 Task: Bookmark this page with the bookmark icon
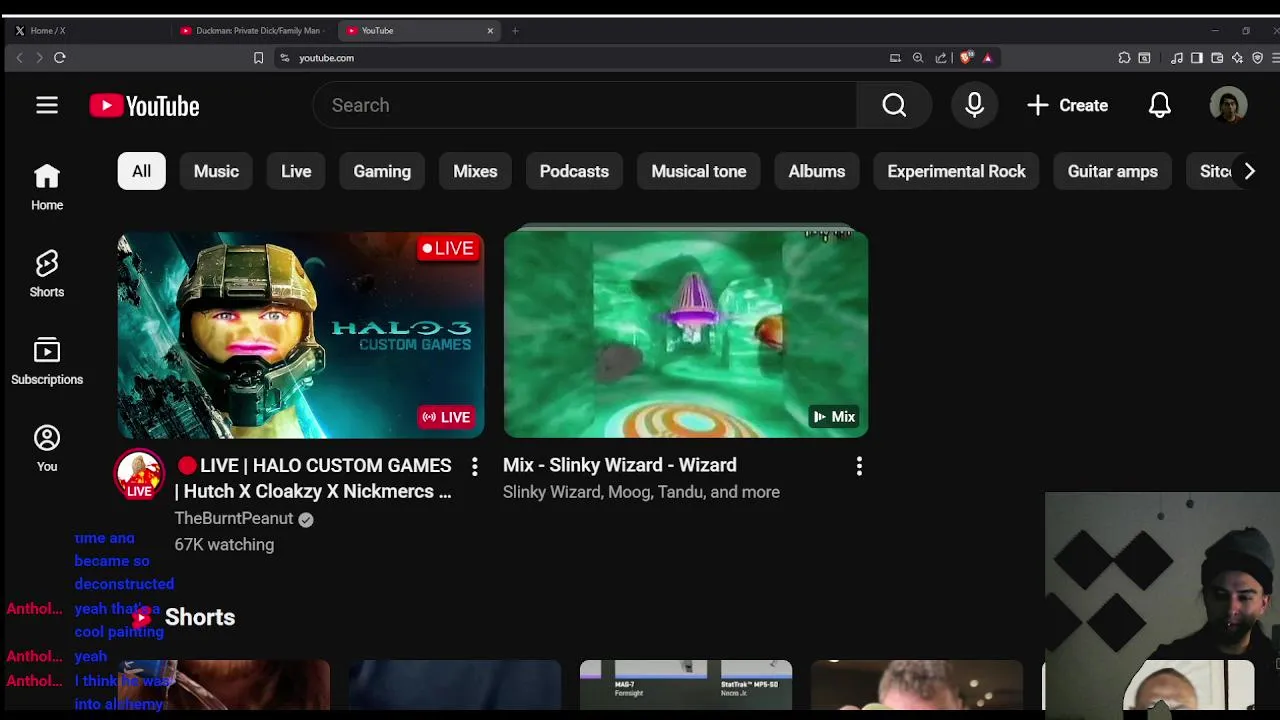[x=258, y=58]
